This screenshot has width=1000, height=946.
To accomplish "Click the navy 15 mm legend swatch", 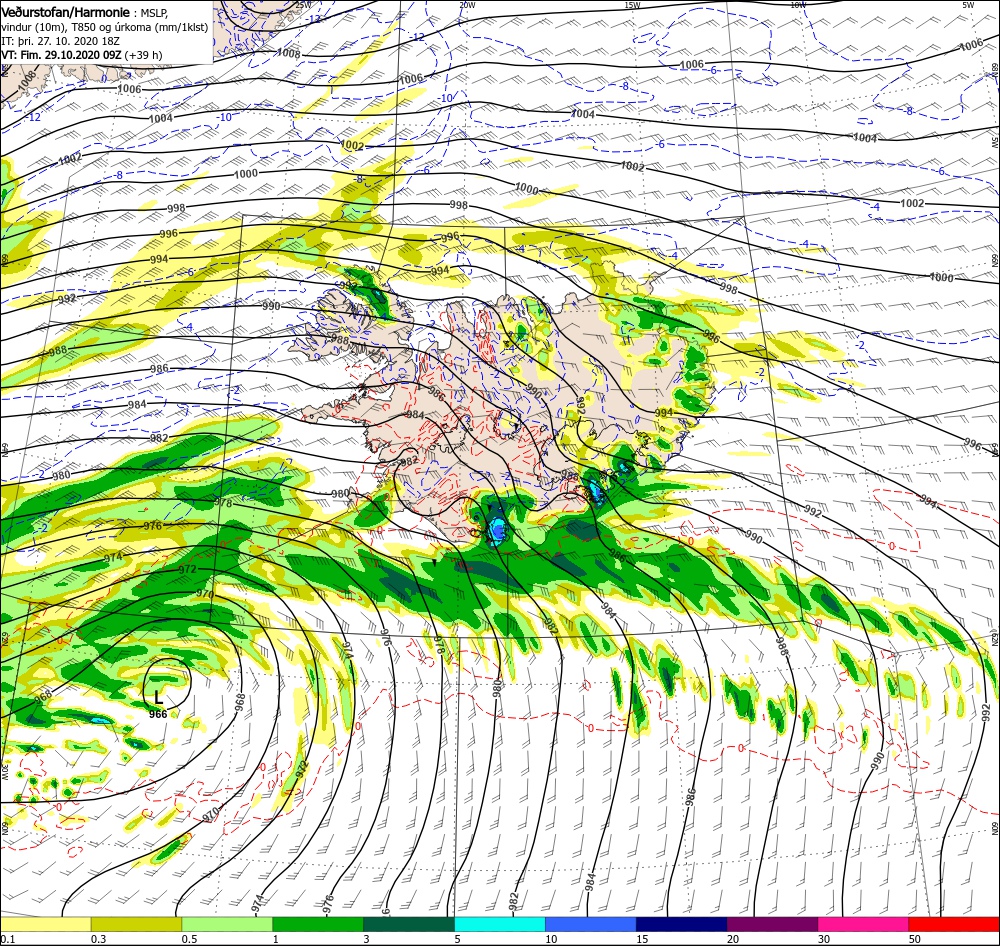I will (681, 924).
